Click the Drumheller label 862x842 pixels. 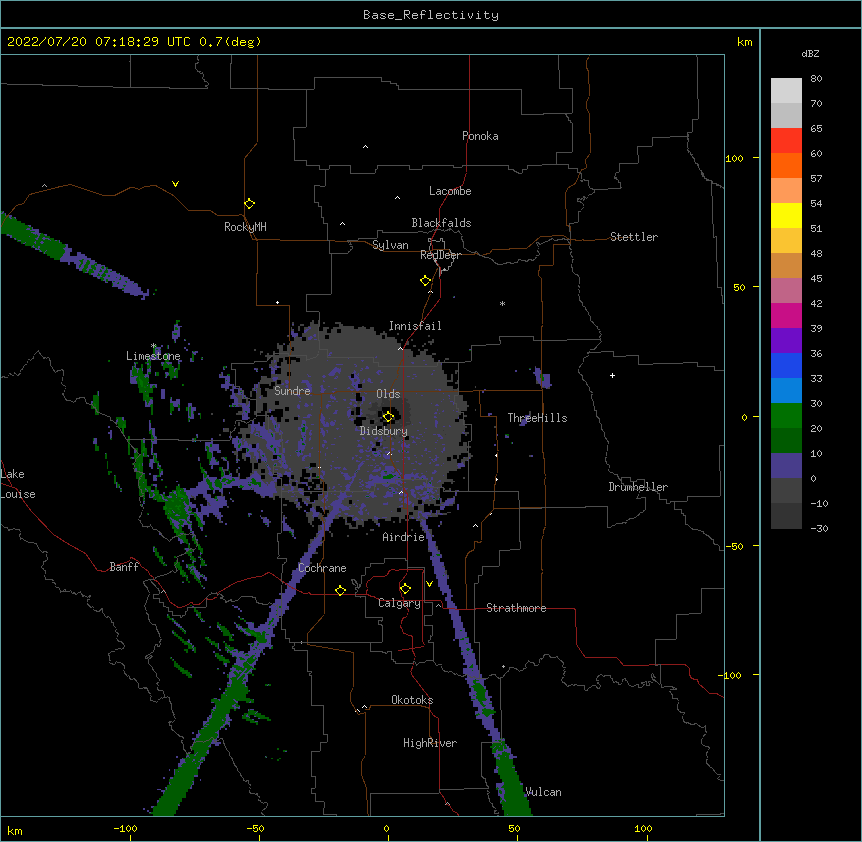638,487
